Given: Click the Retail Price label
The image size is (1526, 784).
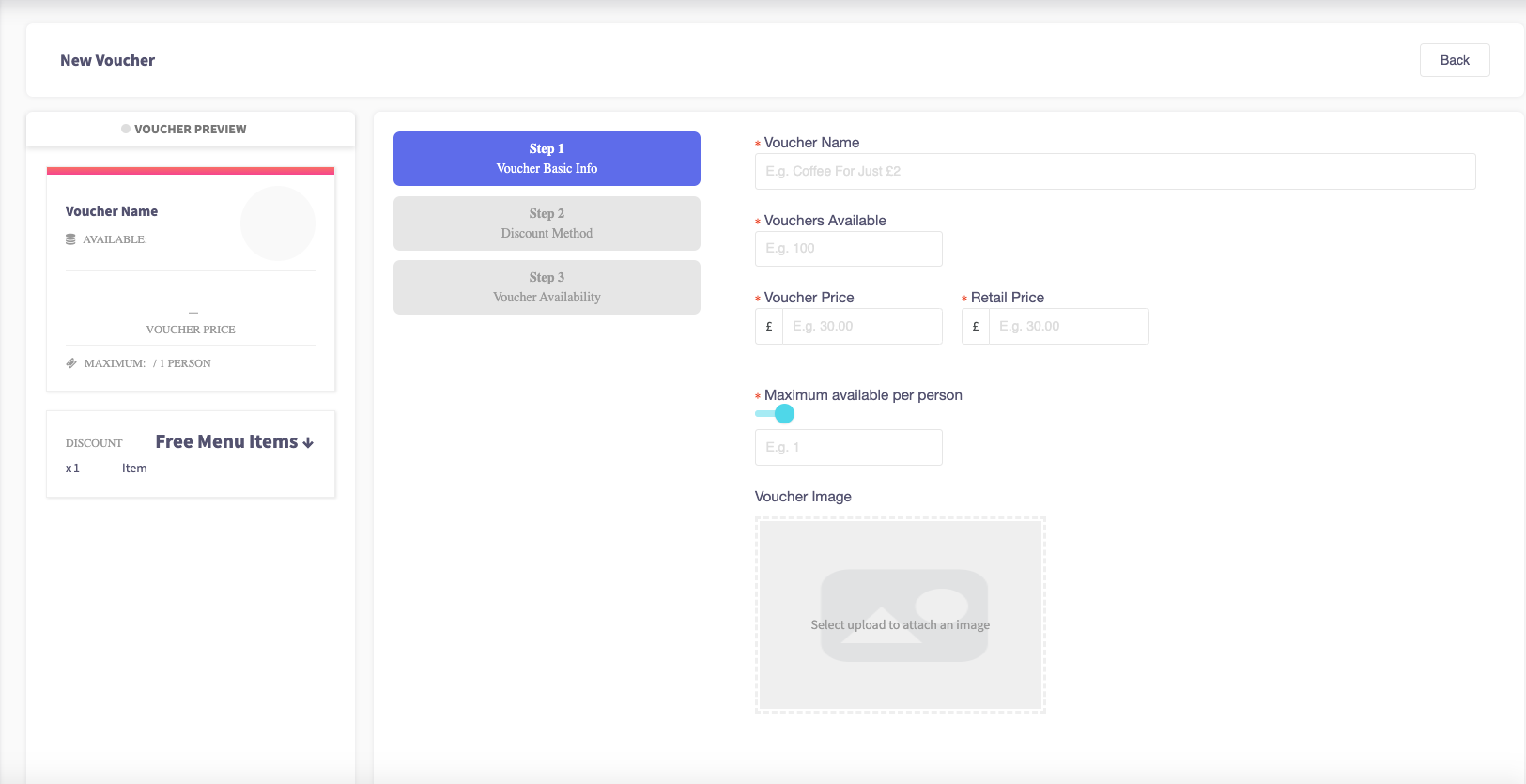Looking at the screenshot, I should tap(1008, 298).
